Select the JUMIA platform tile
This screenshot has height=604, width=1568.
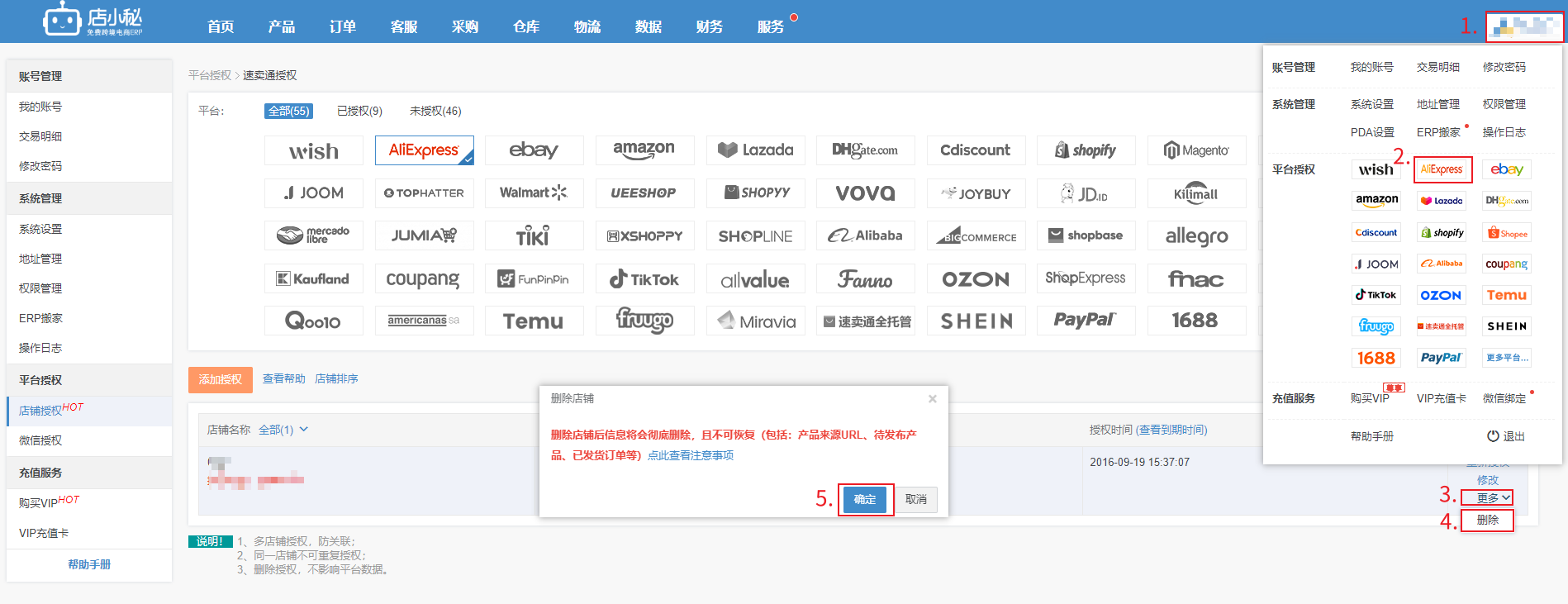[x=425, y=235]
